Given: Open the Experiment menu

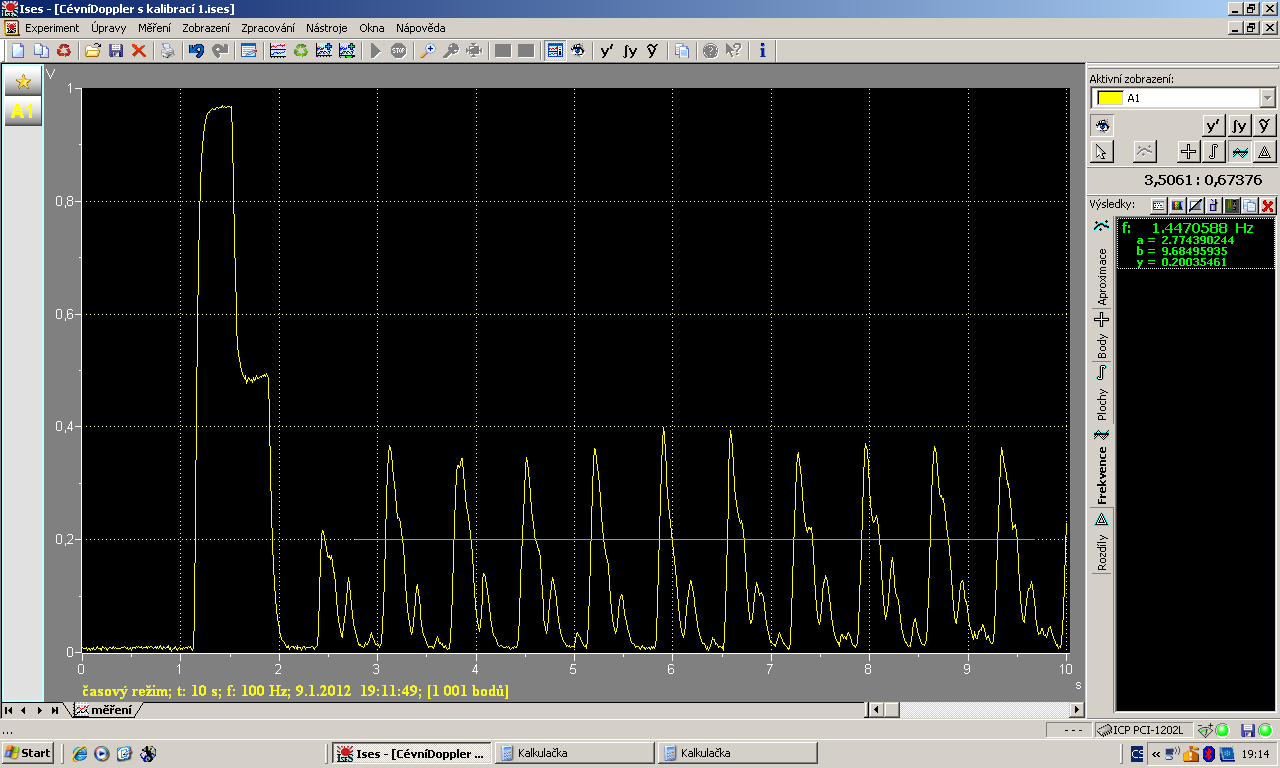Looking at the screenshot, I should point(52,28).
